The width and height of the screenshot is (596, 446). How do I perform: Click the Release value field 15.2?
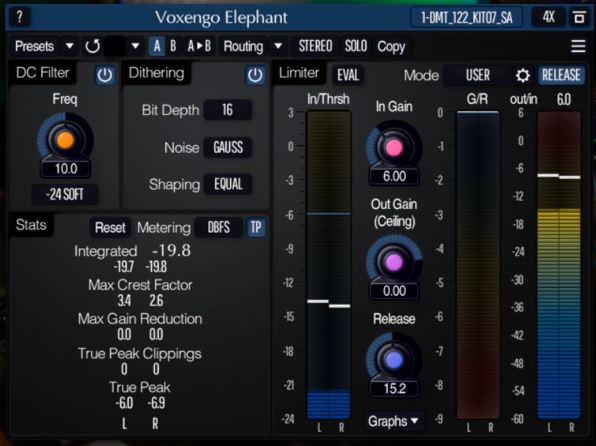click(x=394, y=389)
